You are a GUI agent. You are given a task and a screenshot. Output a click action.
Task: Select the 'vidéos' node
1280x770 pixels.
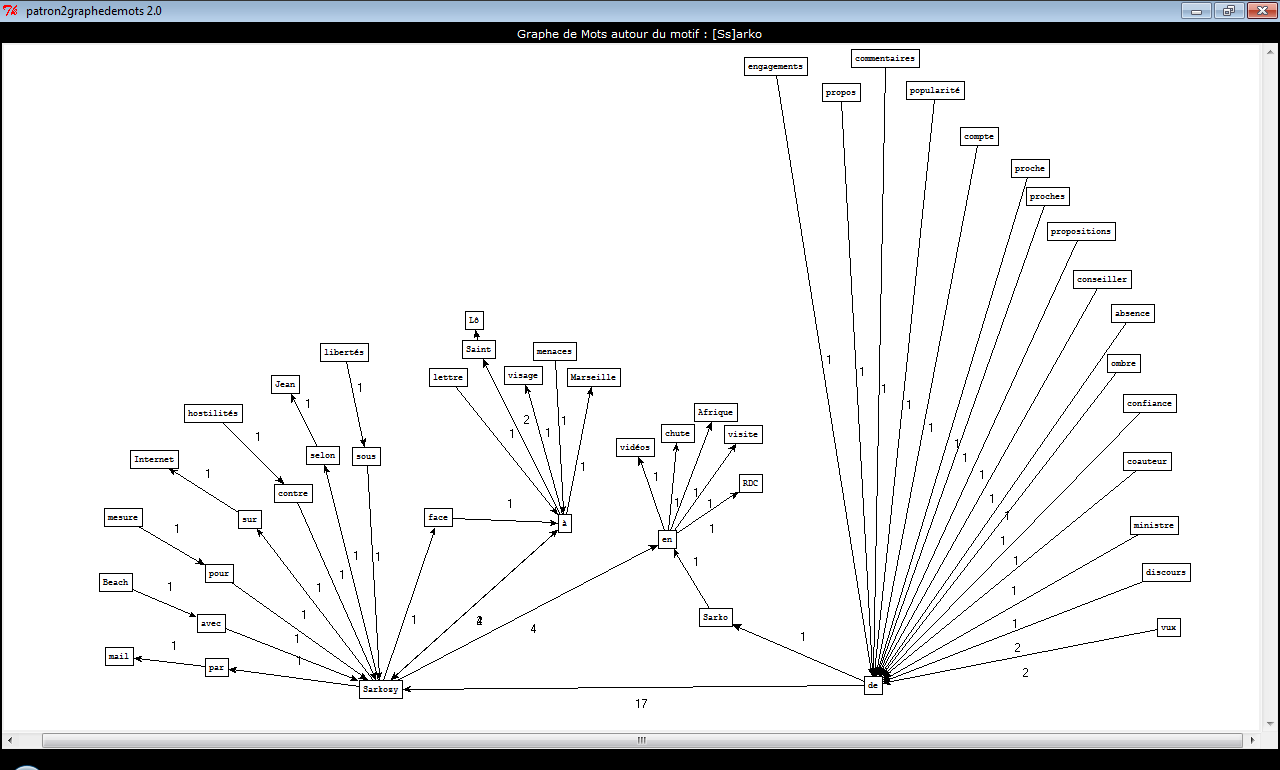[x=635, y=447]
